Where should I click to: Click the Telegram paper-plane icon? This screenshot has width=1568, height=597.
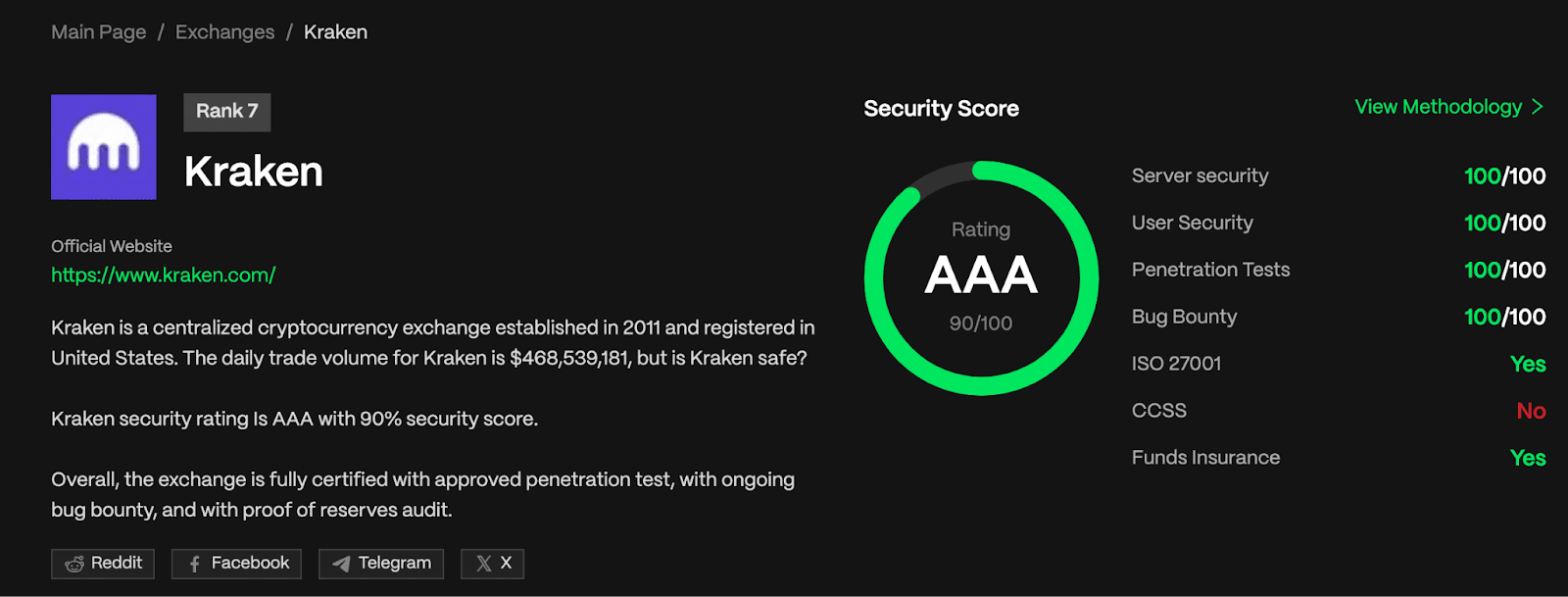(341, 564)
